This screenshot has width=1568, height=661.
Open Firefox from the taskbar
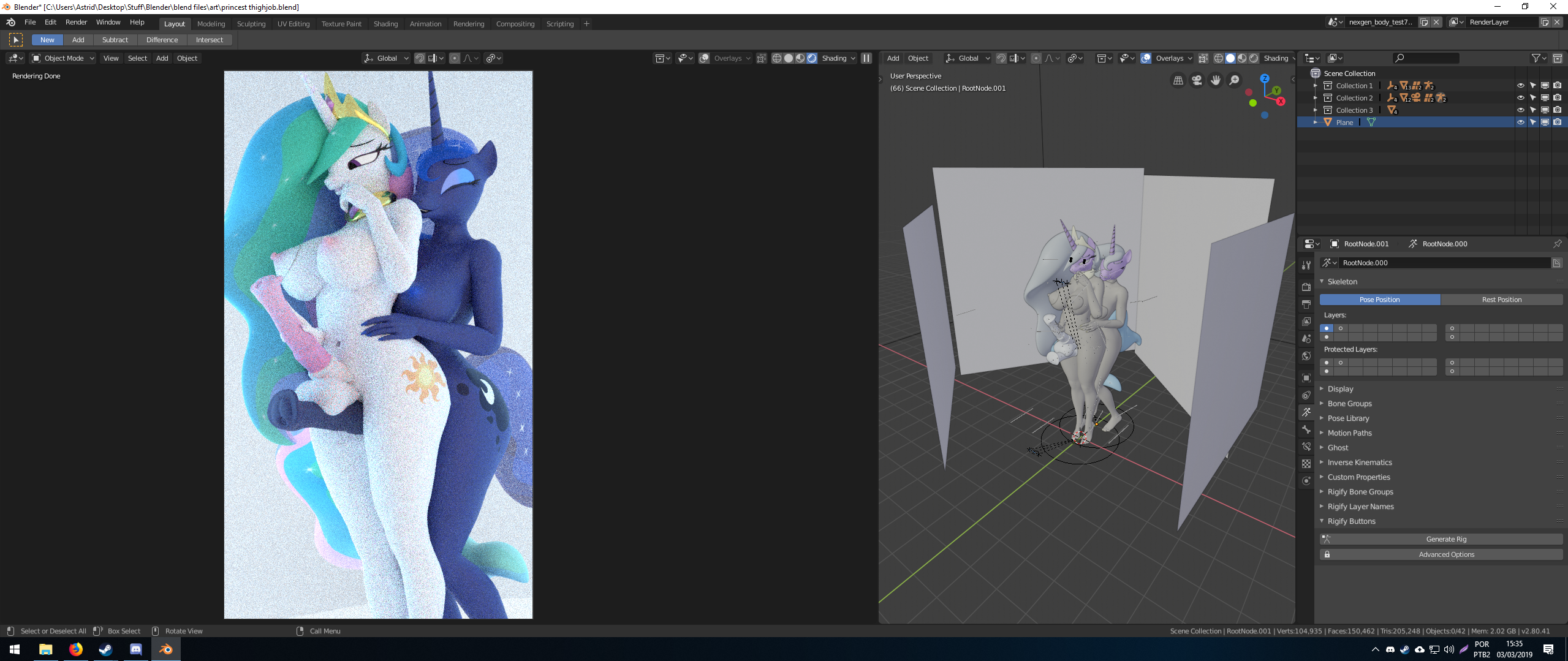[75, 649]
